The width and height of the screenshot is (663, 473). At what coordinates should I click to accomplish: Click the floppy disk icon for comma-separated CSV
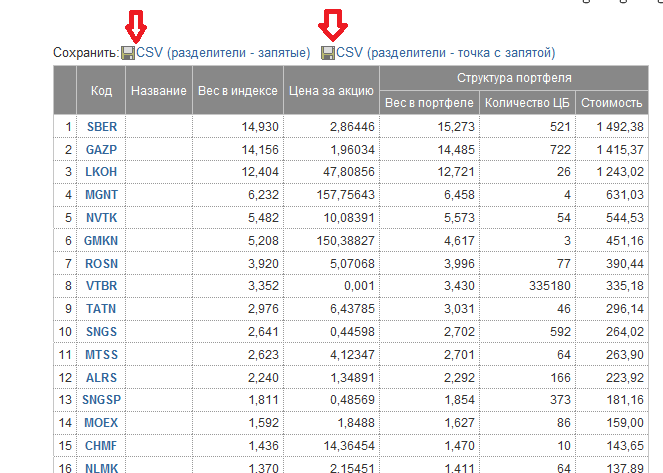(128, 52)
